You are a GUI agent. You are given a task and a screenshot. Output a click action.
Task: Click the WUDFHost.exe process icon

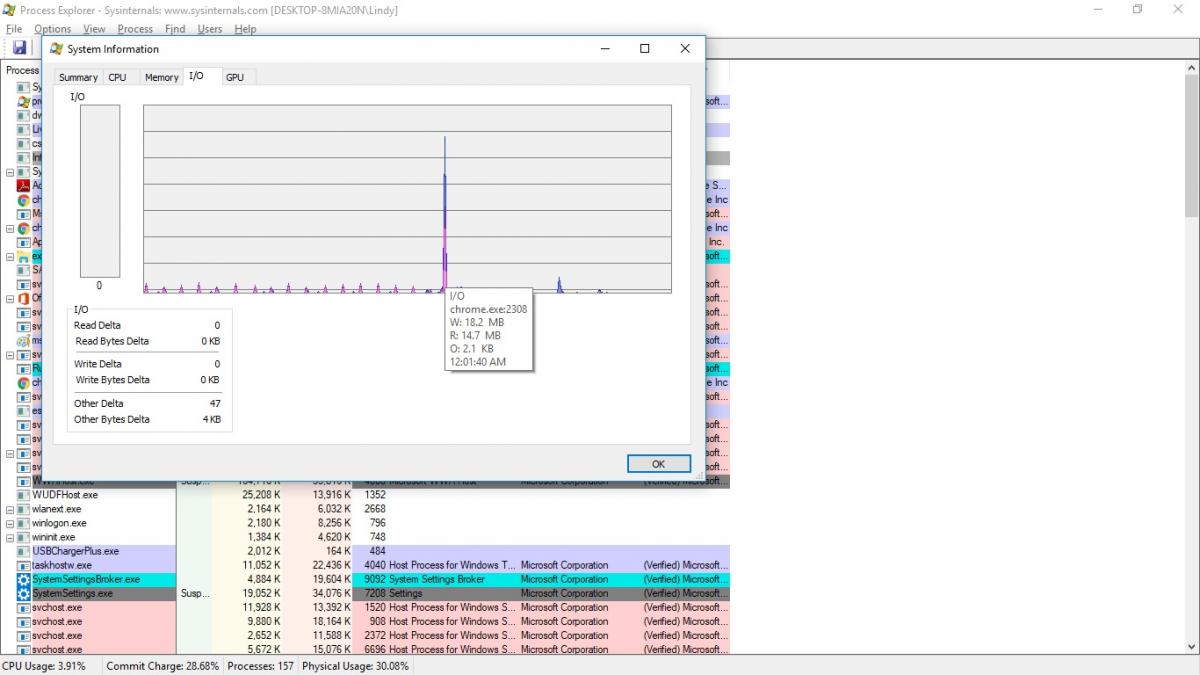[24, 495]
